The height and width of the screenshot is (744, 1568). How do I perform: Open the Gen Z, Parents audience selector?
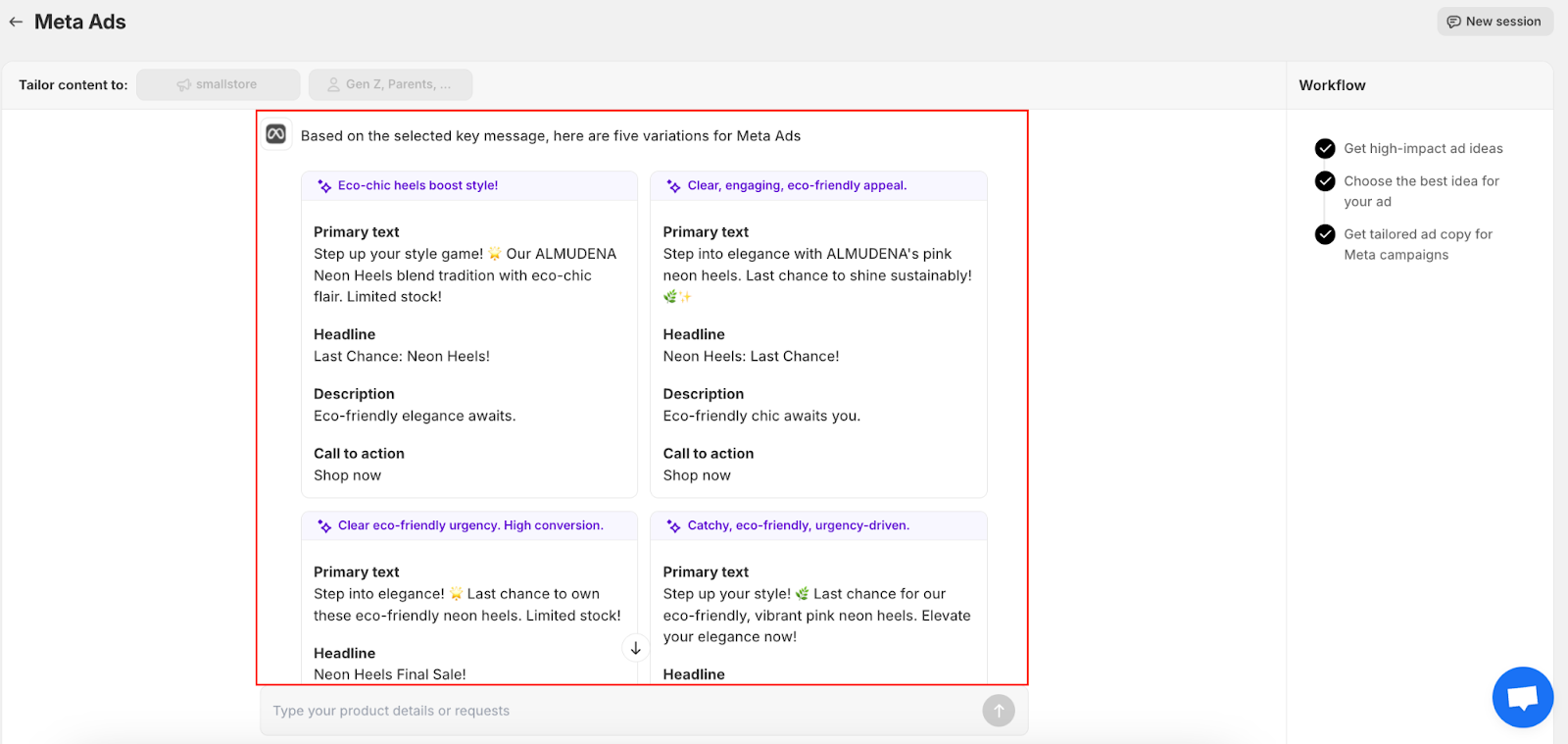click(390, 84)
